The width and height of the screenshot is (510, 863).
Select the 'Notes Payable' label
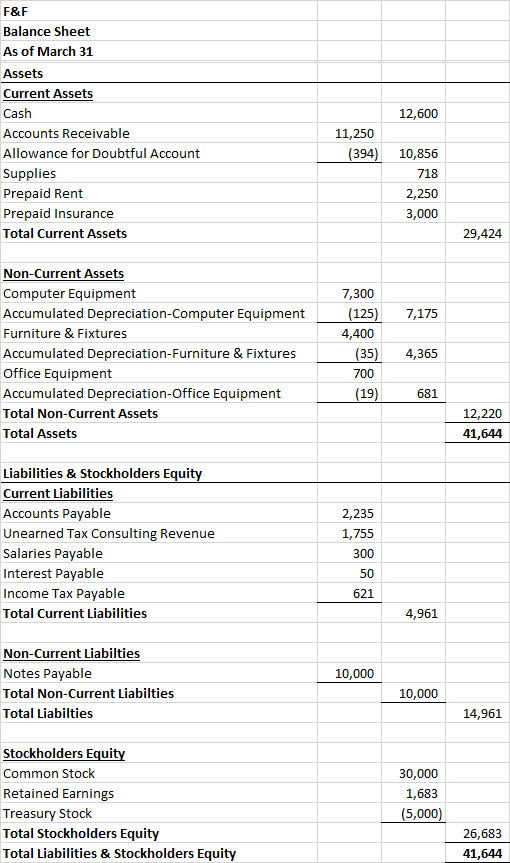click(47, 674)
